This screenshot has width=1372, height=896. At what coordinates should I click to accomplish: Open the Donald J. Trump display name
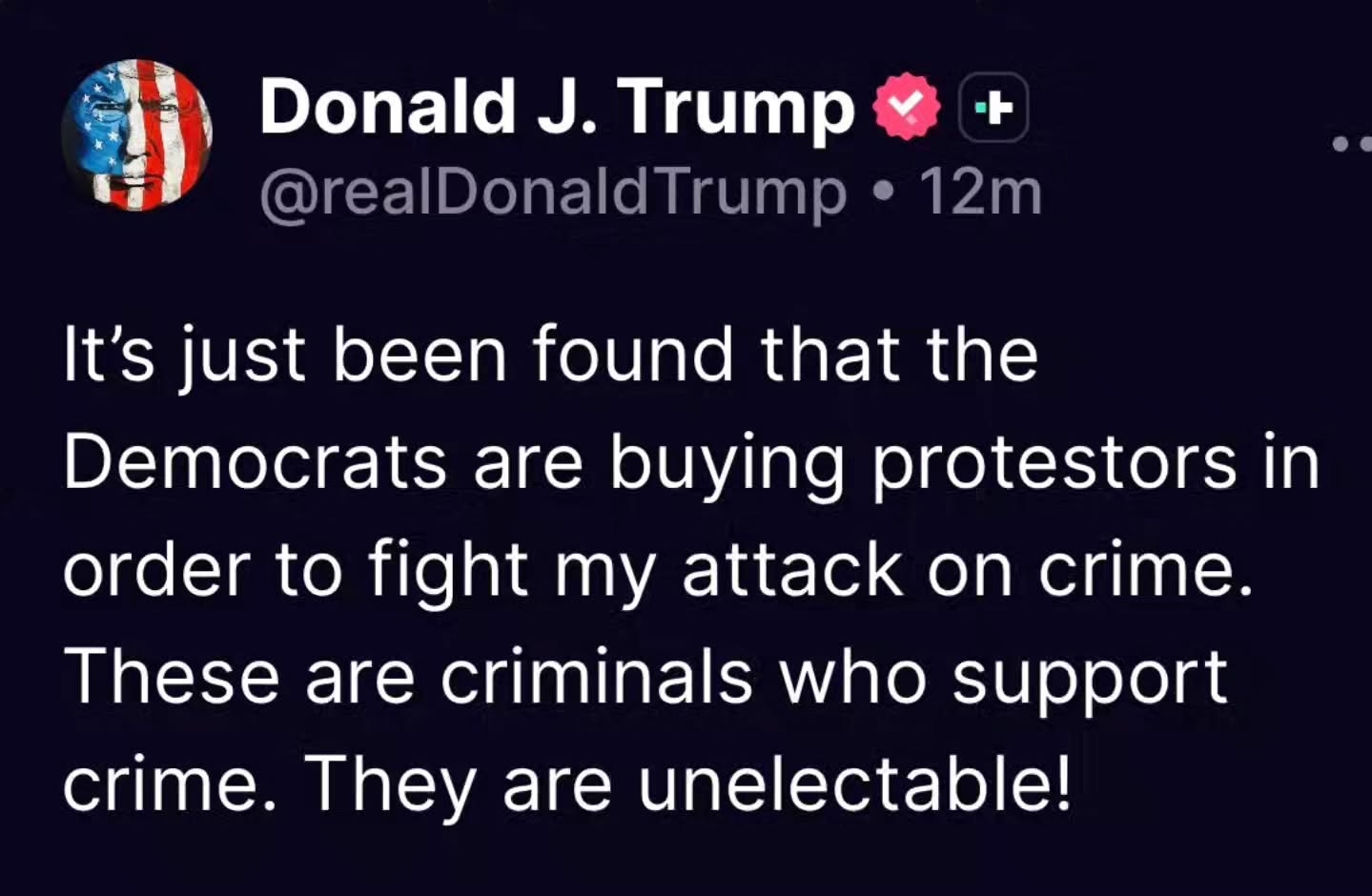pyautogui.click(x=557, y=108)
